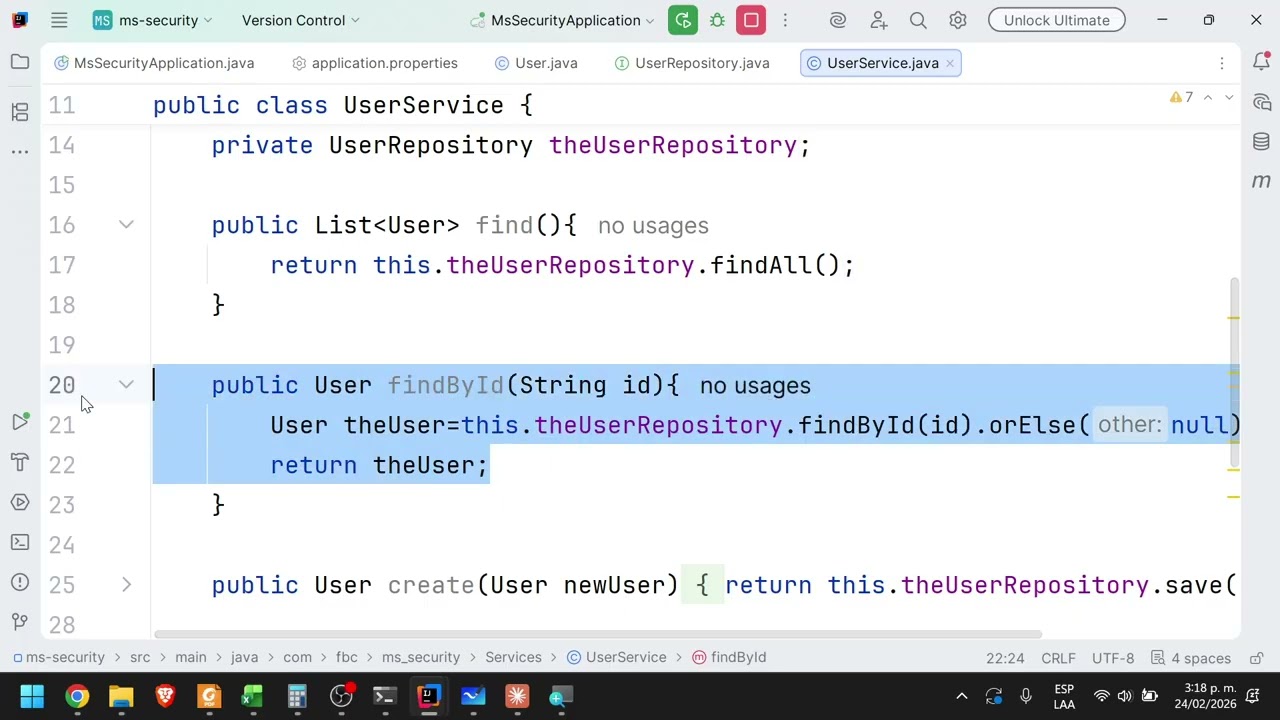
Task: Change file encoding via UTF-8 widget
Action: click(1113, 658)
